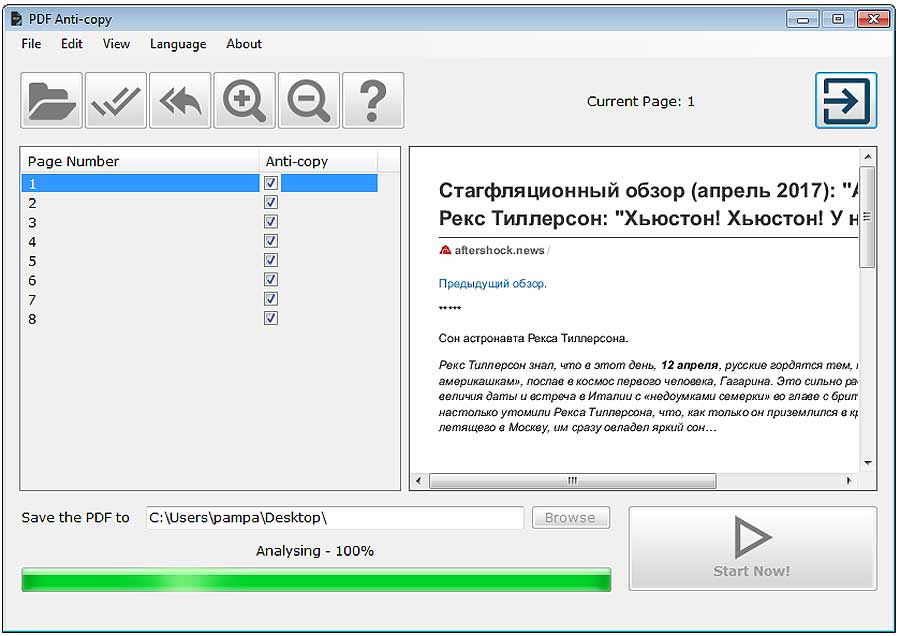The image size is (900, 636).
Task: Close the PDF Anti-copy window
Action: click(873, 20)
